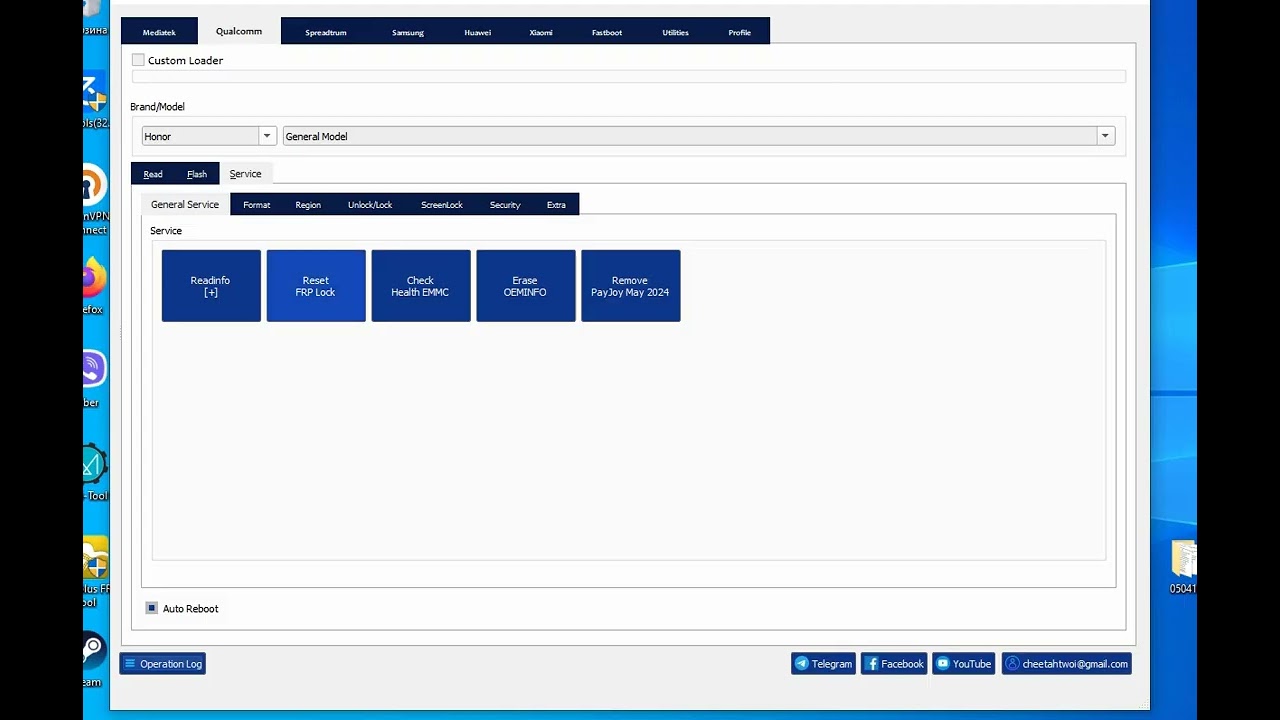Open the Format service tab

pos(257,205)
